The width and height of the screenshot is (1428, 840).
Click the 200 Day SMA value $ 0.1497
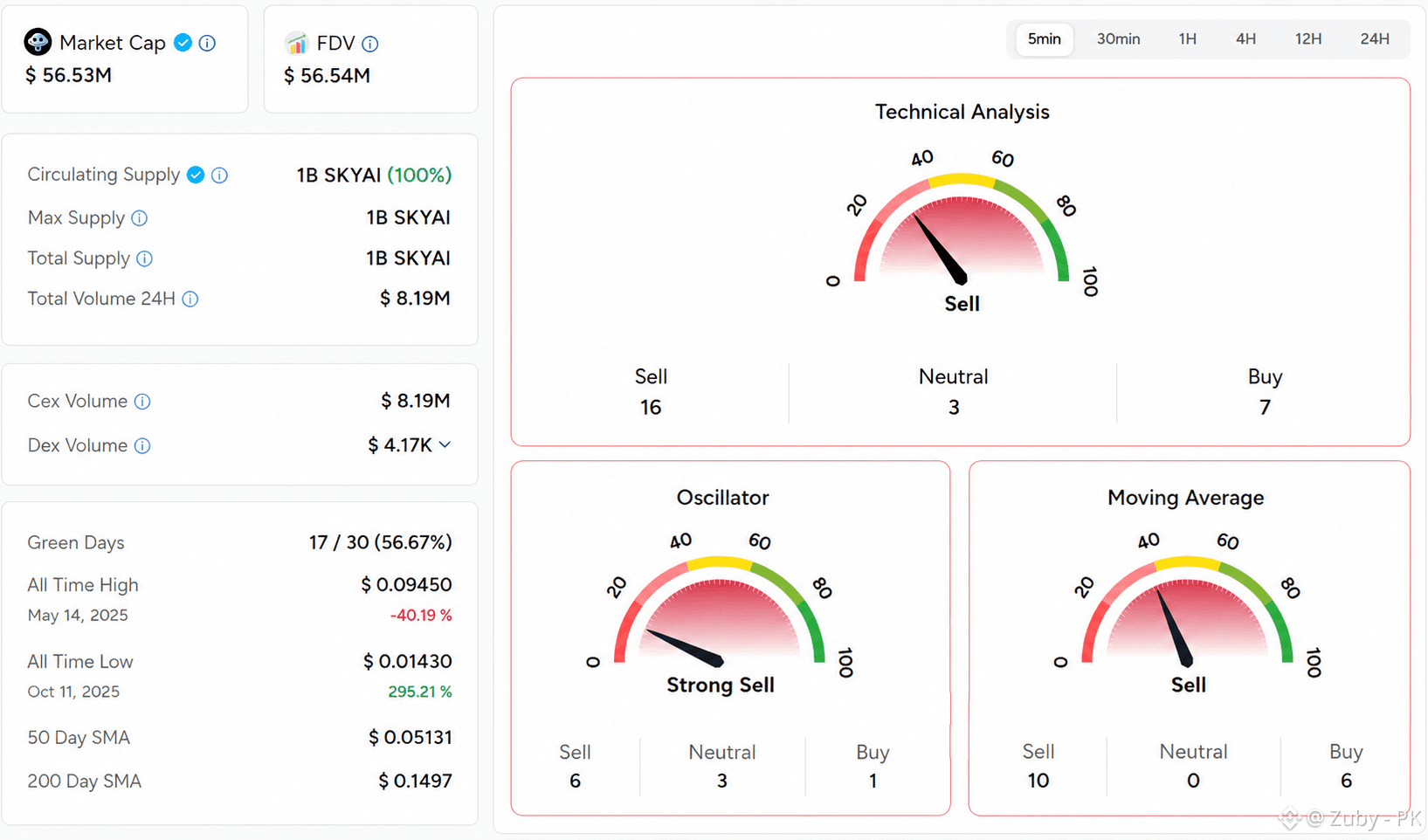coord(415,781)
